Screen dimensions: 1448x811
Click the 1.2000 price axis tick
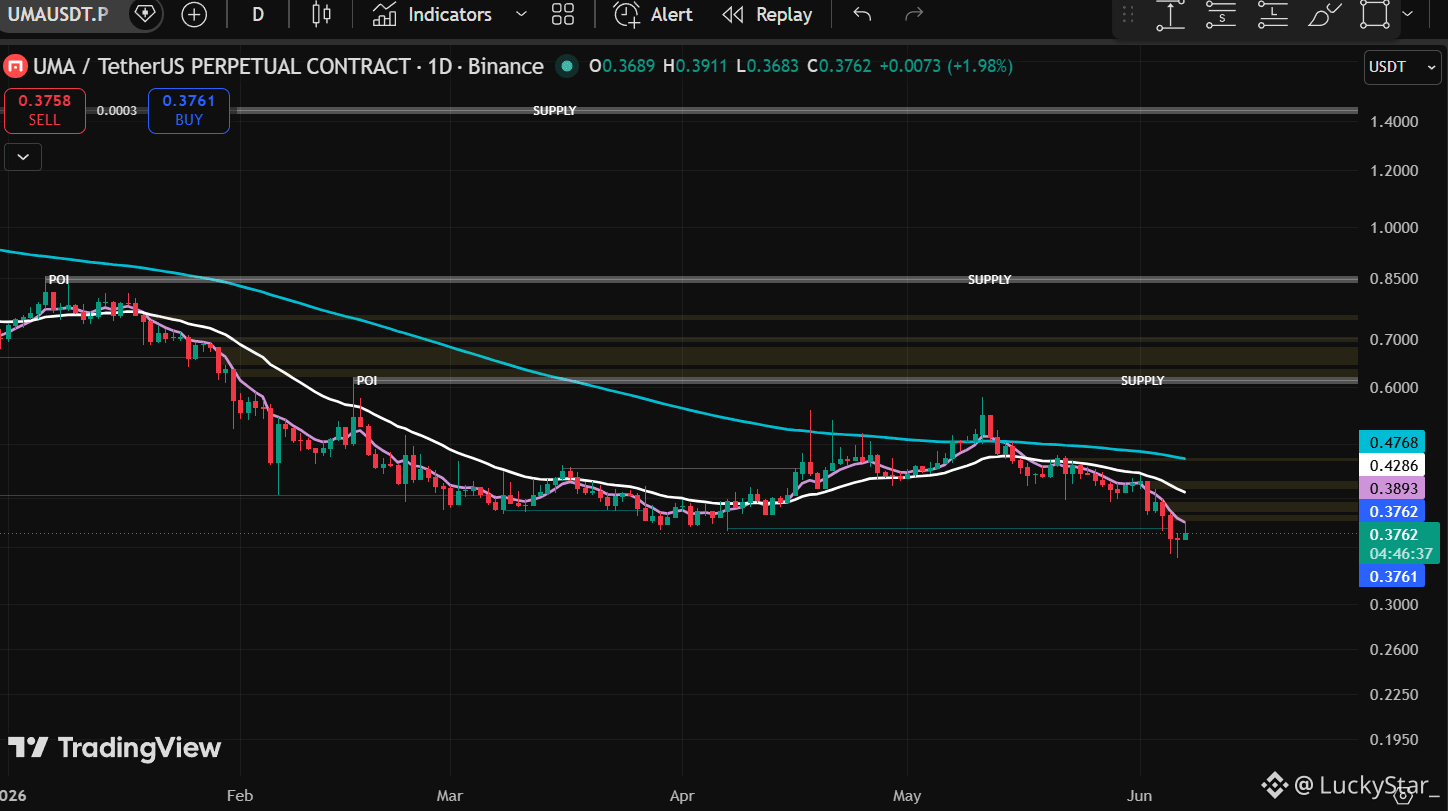pyautogui.click(x=1395, y=171)
